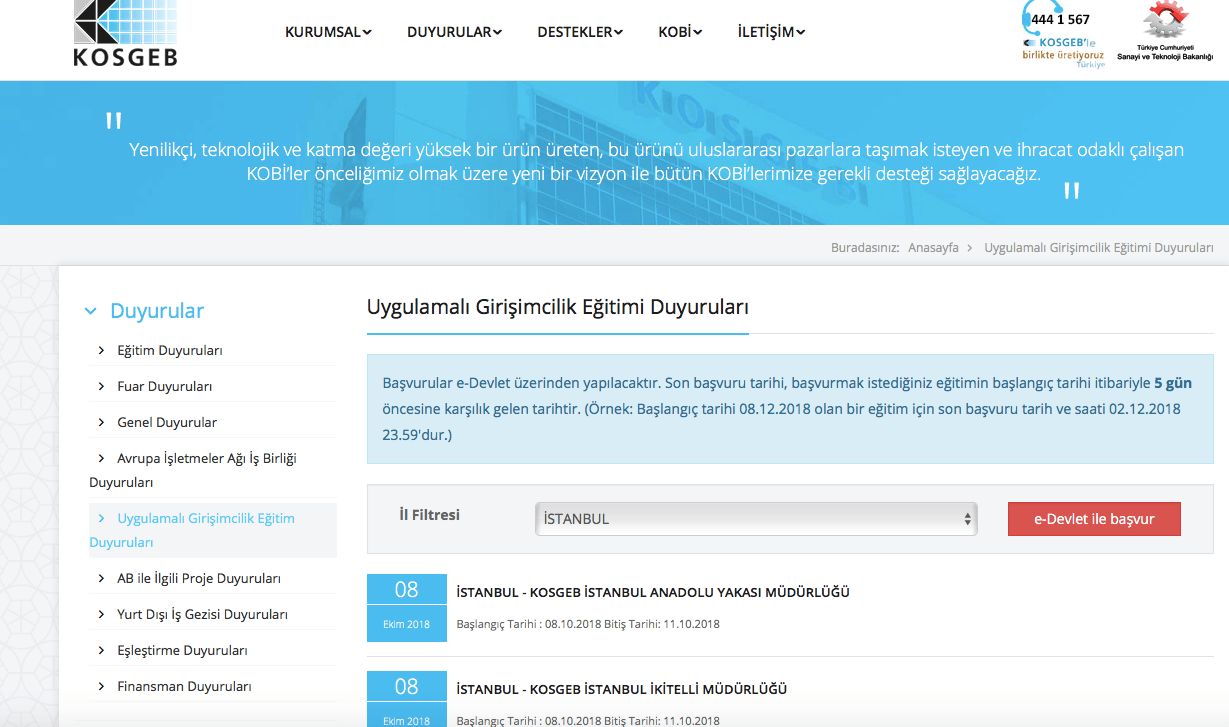Image resolution: width=1229 pixels, height=727 pixels.
Task: Open Finansman Duyuruları in sidebar
Action: click(184, 686)
